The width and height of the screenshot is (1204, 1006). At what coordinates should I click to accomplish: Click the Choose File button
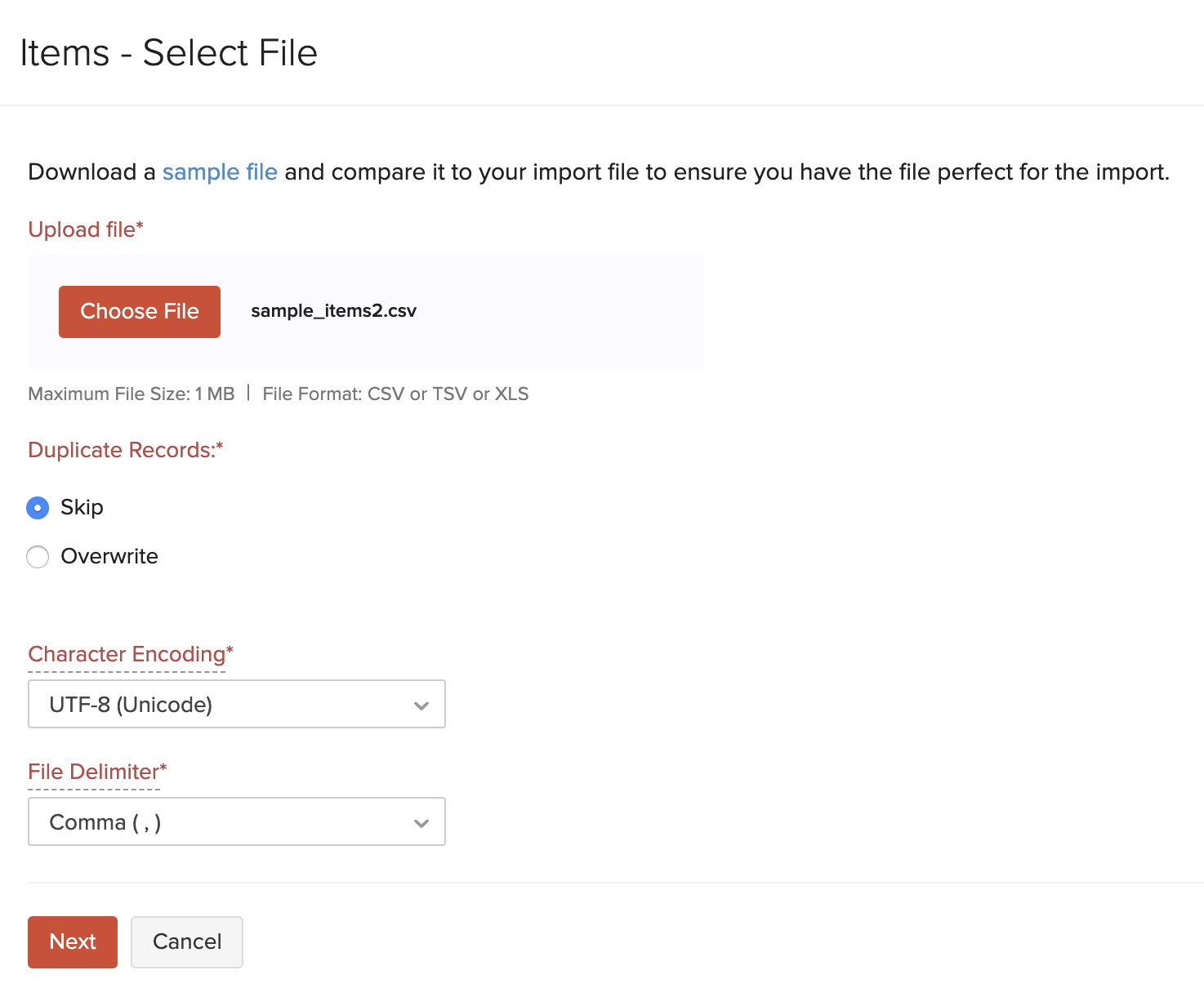point(139,311)
